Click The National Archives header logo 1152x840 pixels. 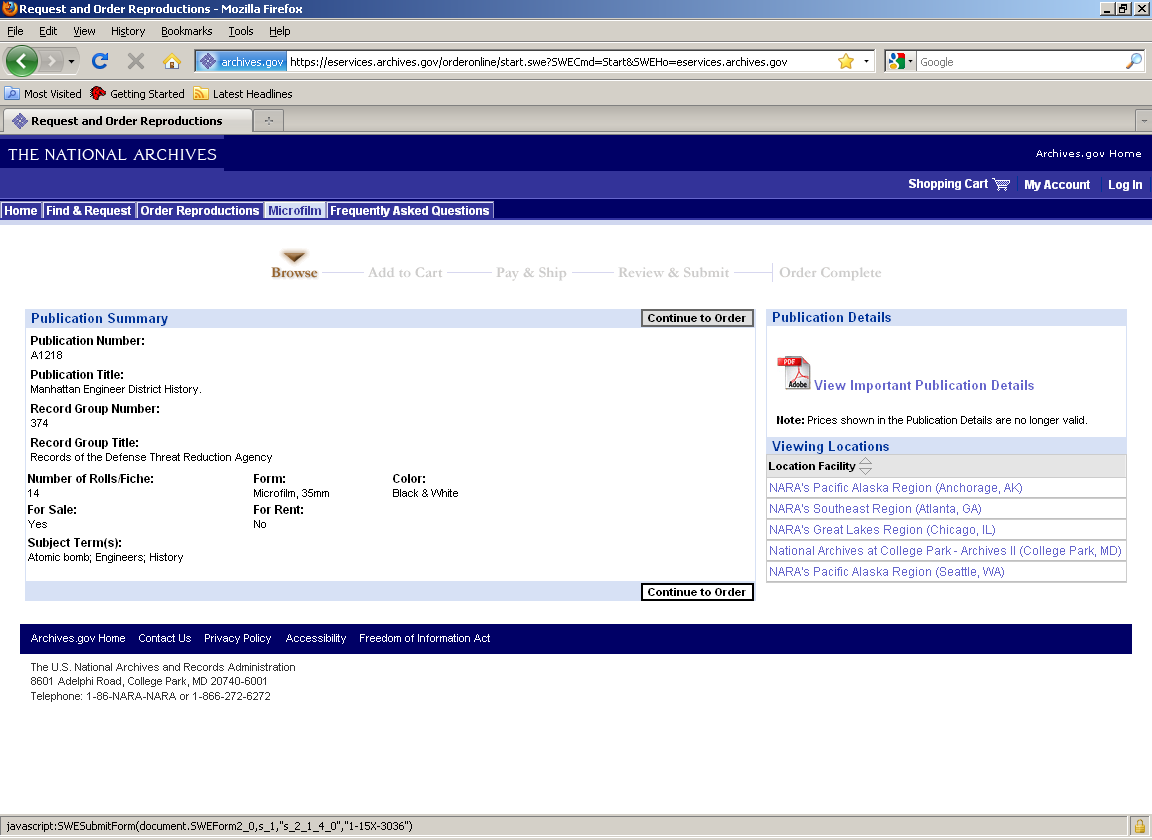point(112,154)
